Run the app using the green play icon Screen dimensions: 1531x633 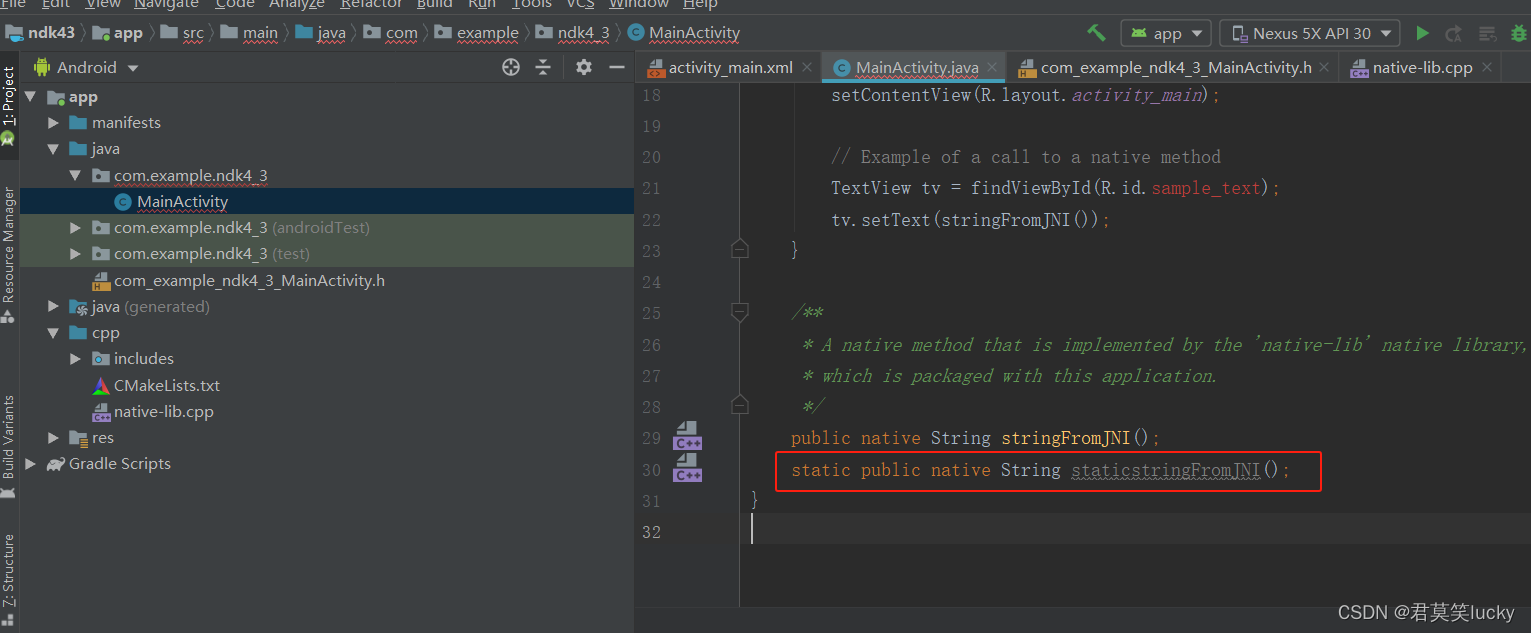pos(1423,33)
